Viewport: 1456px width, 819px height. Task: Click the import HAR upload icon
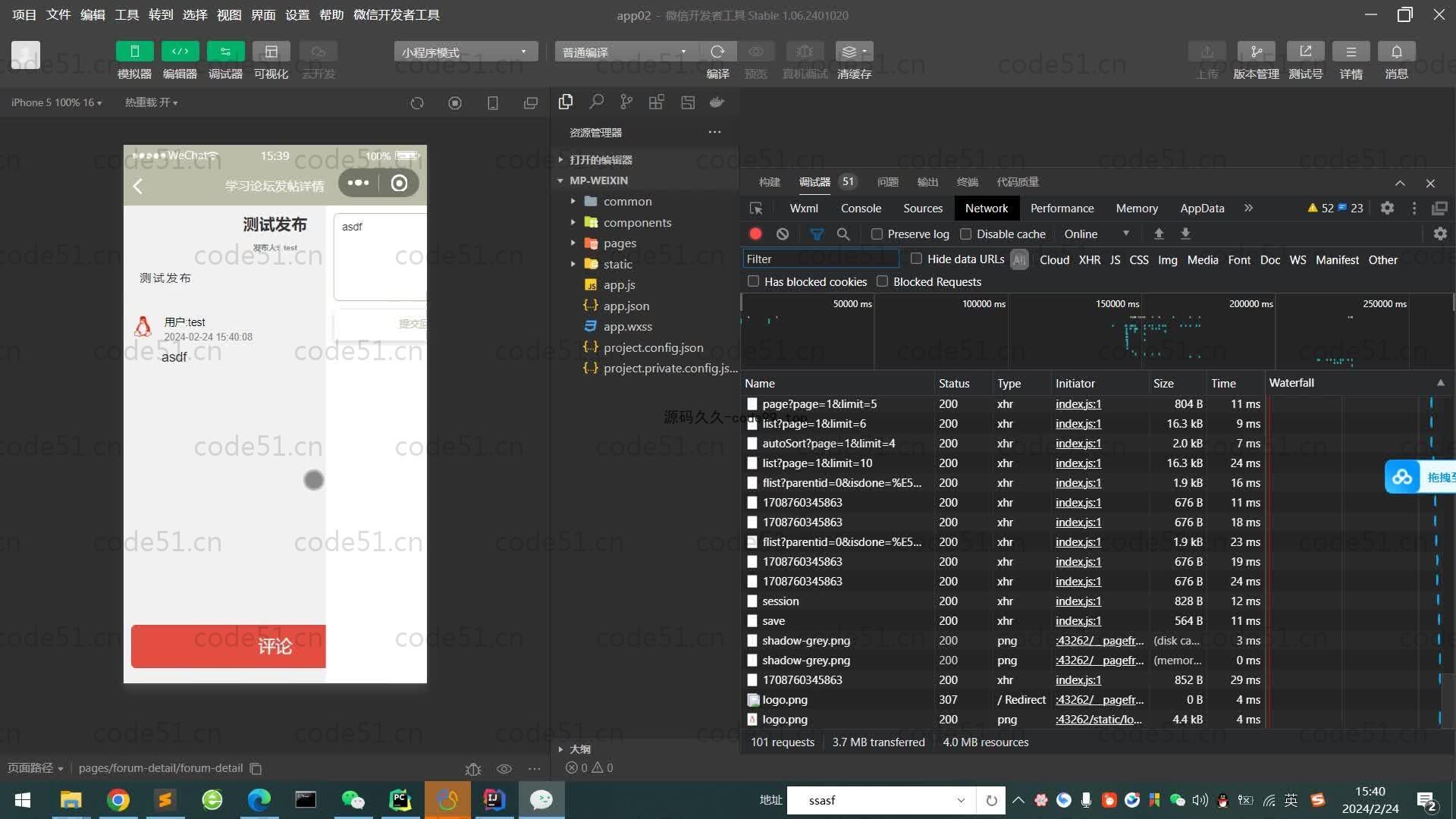pos(1158,234)
